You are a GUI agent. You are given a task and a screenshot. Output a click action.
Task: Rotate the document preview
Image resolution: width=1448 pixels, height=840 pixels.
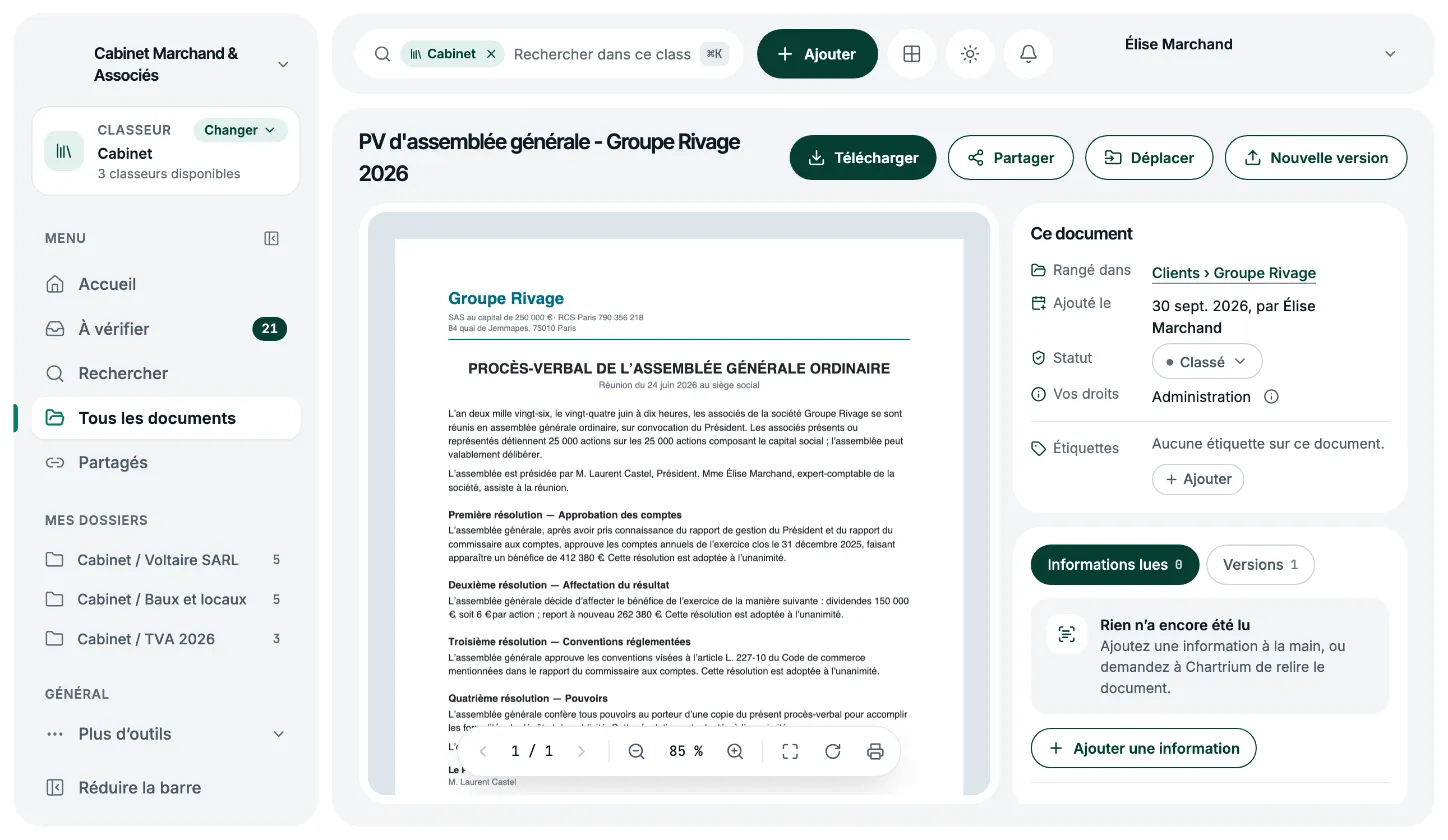coord(832,751)
